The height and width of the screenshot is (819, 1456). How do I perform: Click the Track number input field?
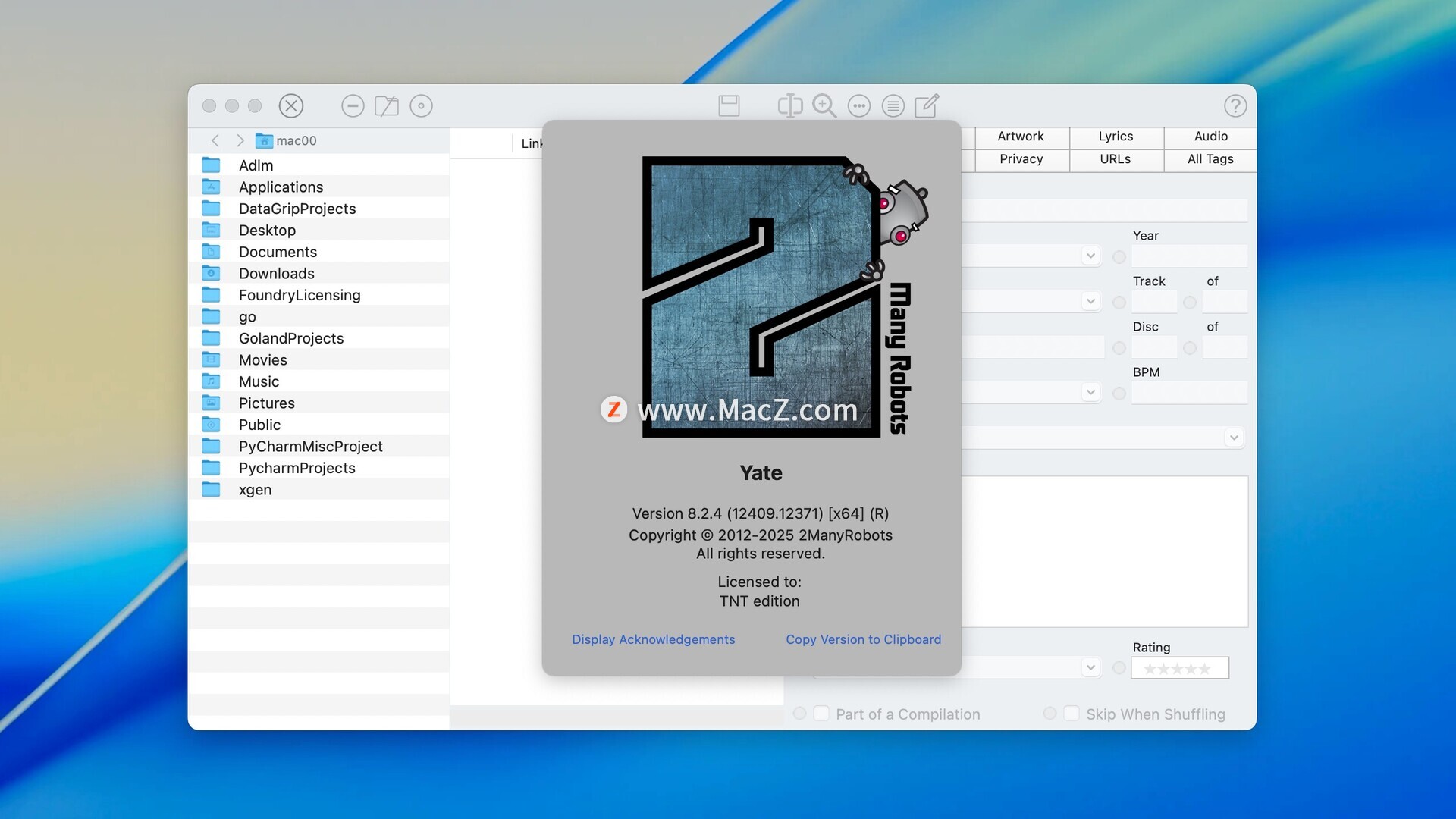(x=1153, y=302)
